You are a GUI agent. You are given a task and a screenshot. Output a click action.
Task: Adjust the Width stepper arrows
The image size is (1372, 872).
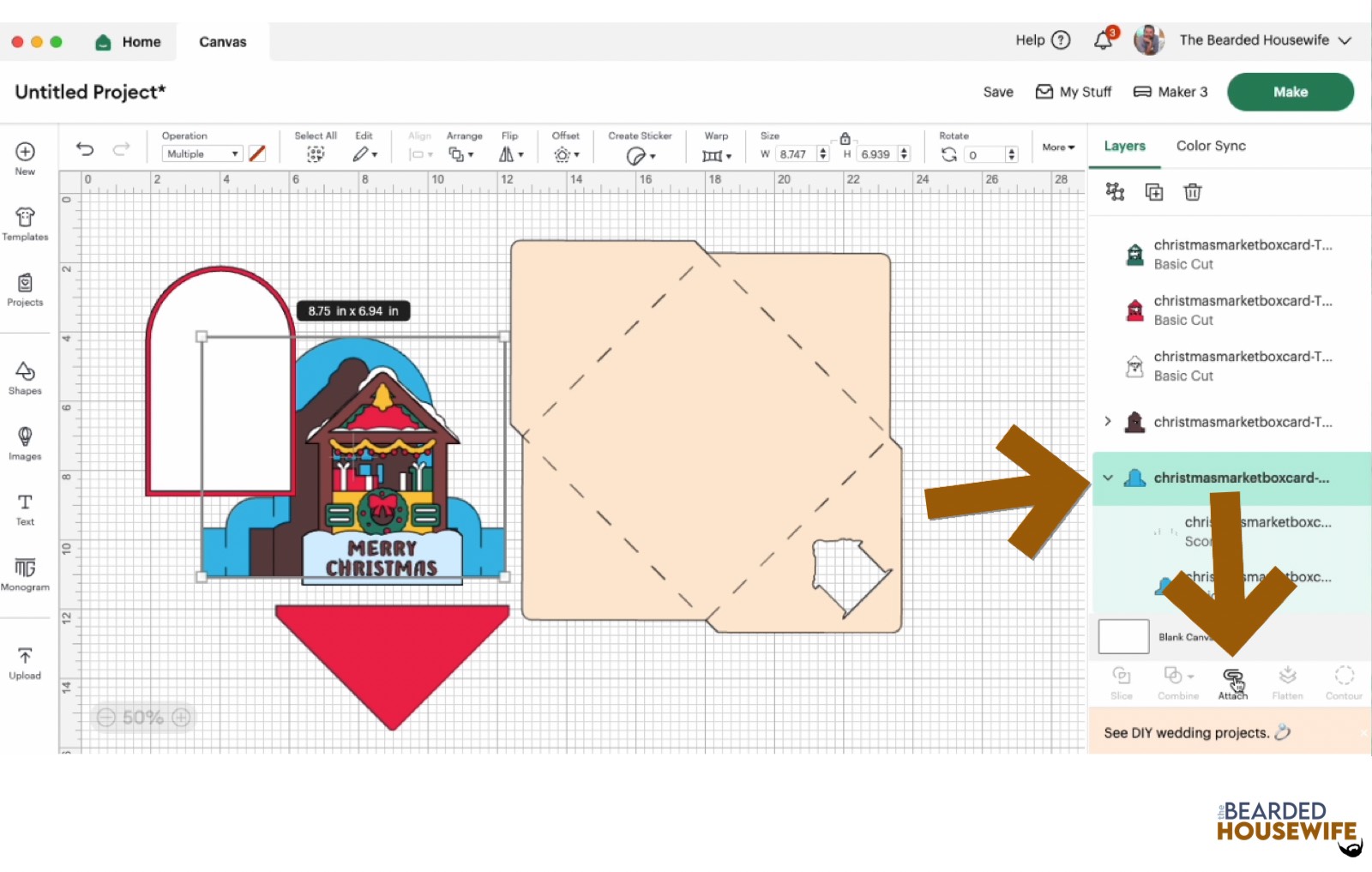pos(823,154)
